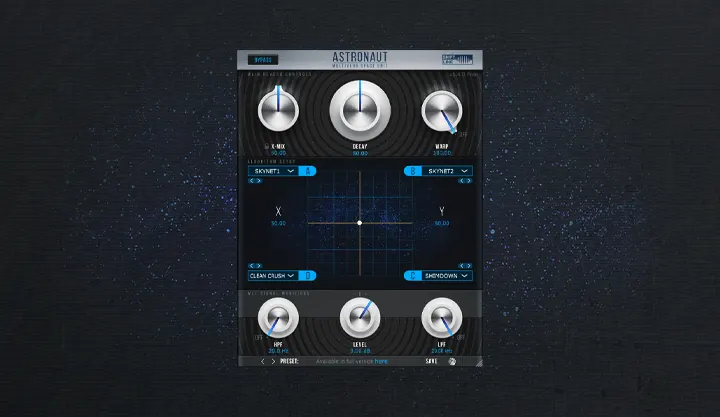Go to previous preset with left arrow
The width and height of the screenshot is (720, 417).
tap(263, 362)
